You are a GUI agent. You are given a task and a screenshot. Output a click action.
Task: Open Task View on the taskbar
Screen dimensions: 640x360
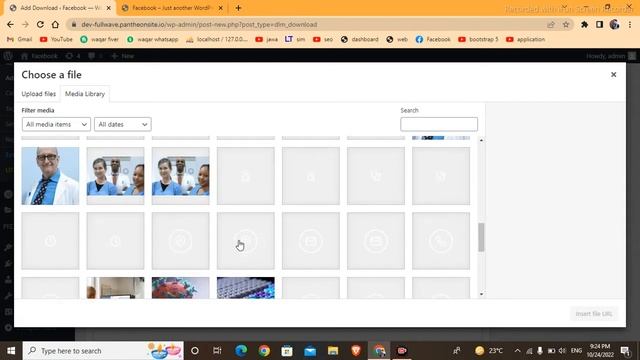pyautogui.click(x=217, y=351)
